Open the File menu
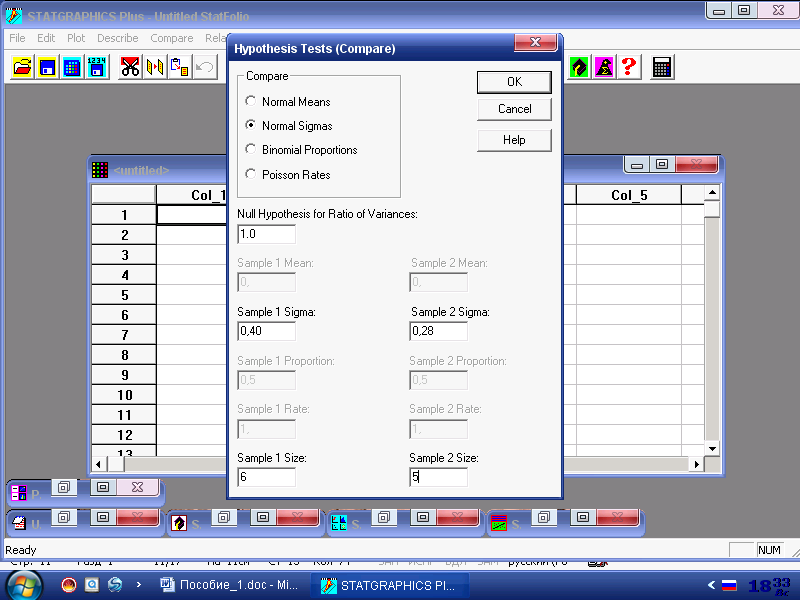The image size is (800, 600). coord(17,38)
